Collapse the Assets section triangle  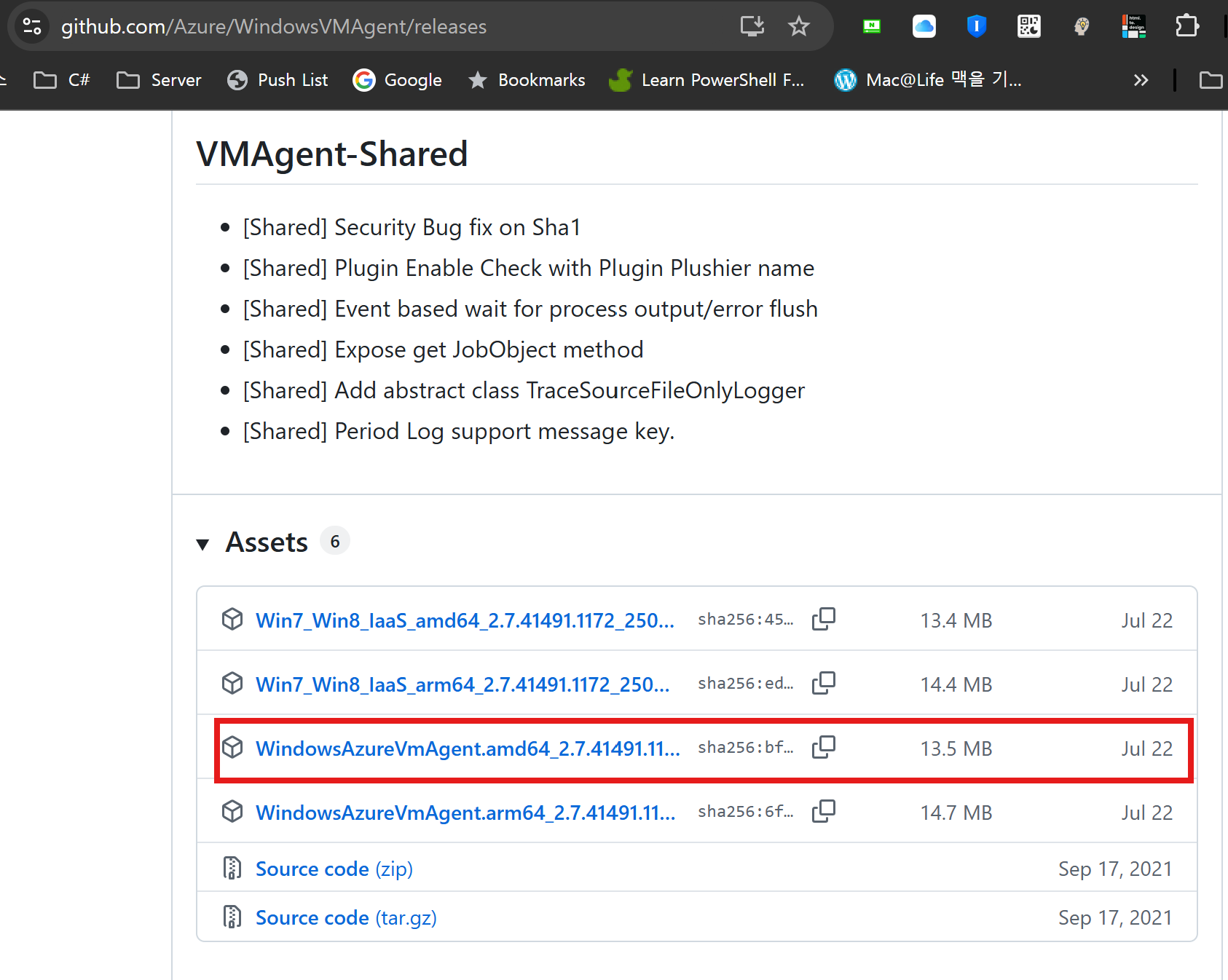(x=203, y=544)
